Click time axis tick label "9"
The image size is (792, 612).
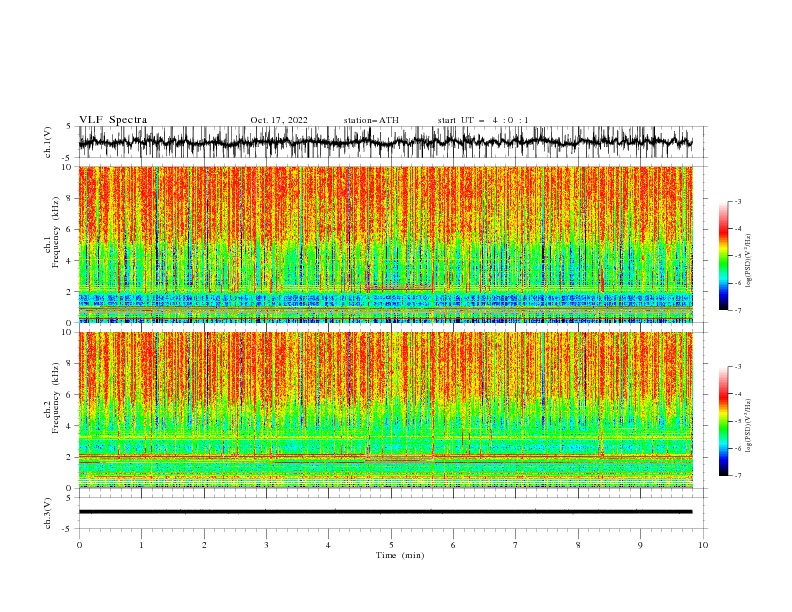click(640, 545)
